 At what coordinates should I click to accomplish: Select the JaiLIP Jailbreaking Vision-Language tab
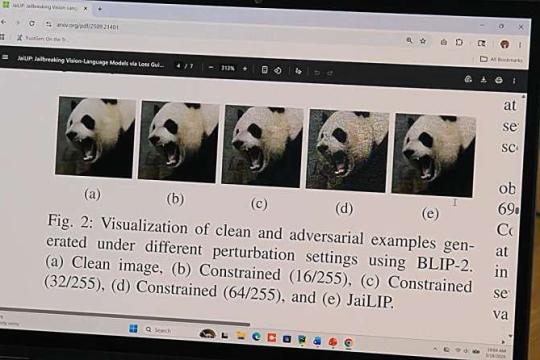[45, 7]
